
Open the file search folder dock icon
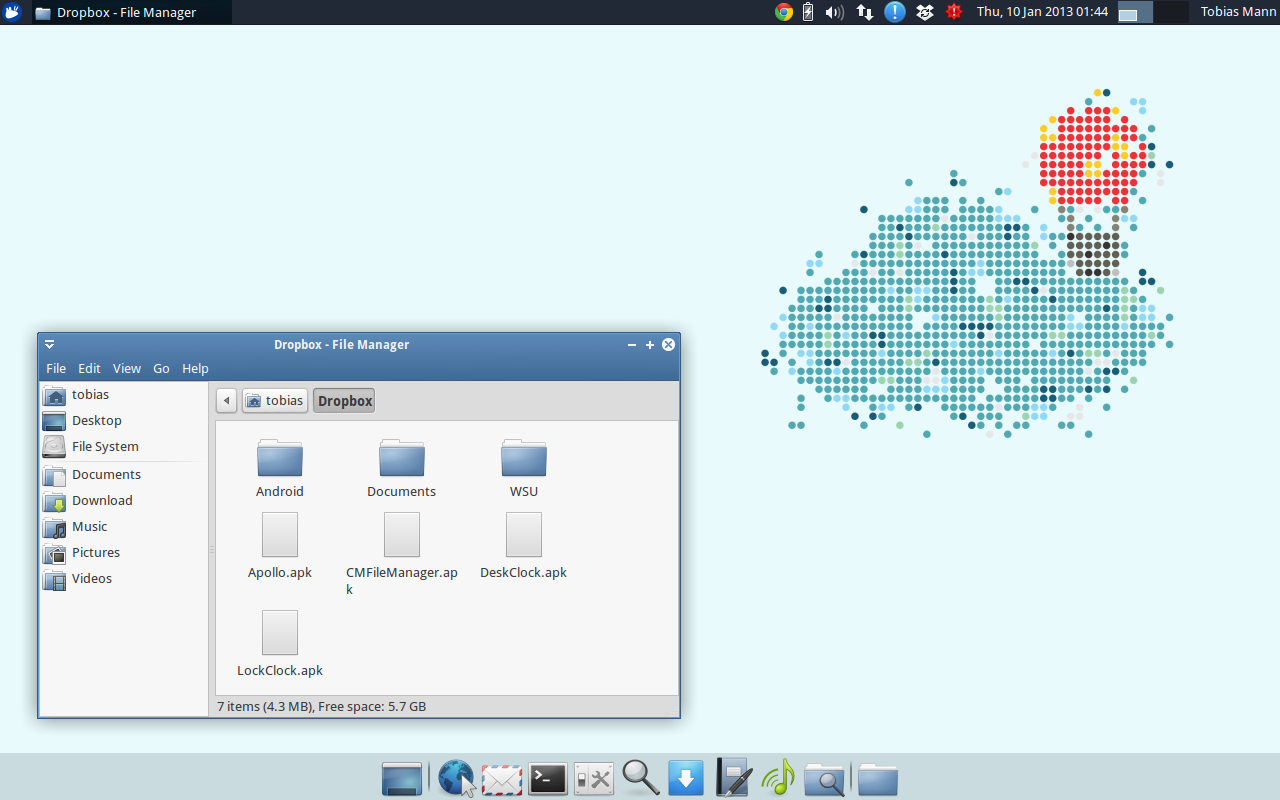pyautogui.click(x=824, y=779)
